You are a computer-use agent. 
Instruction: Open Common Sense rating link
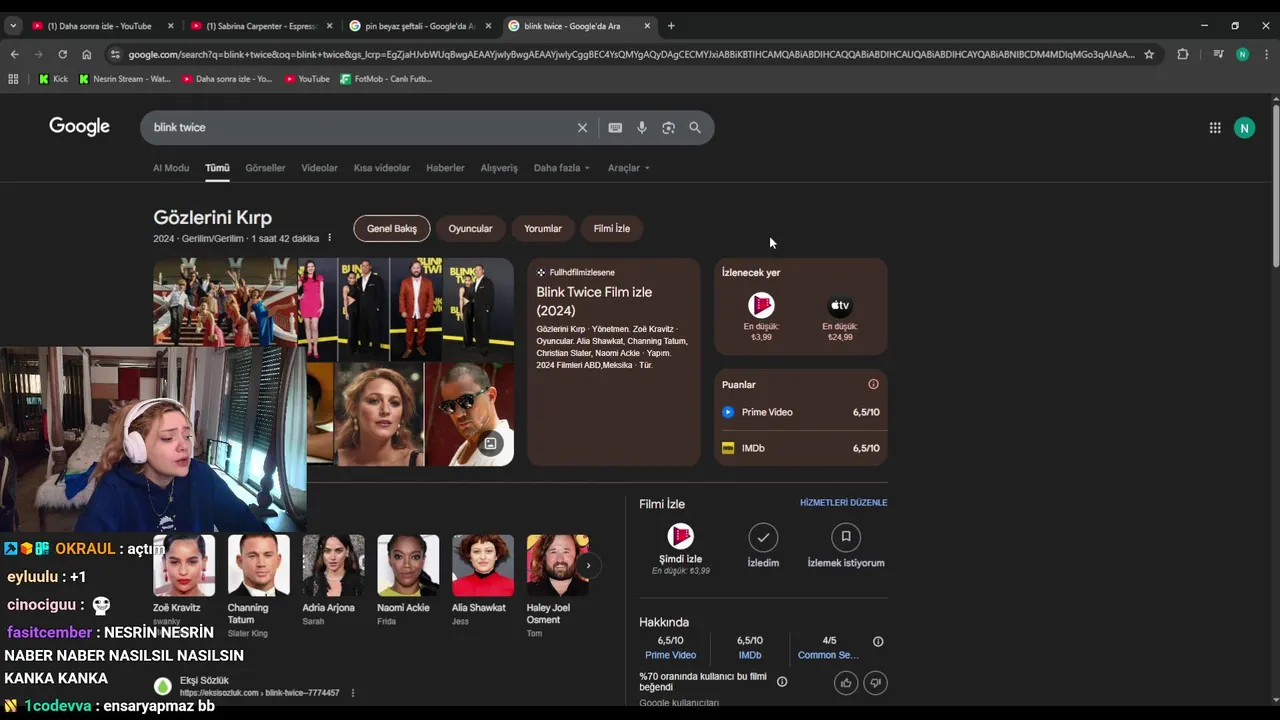(828, 655)
